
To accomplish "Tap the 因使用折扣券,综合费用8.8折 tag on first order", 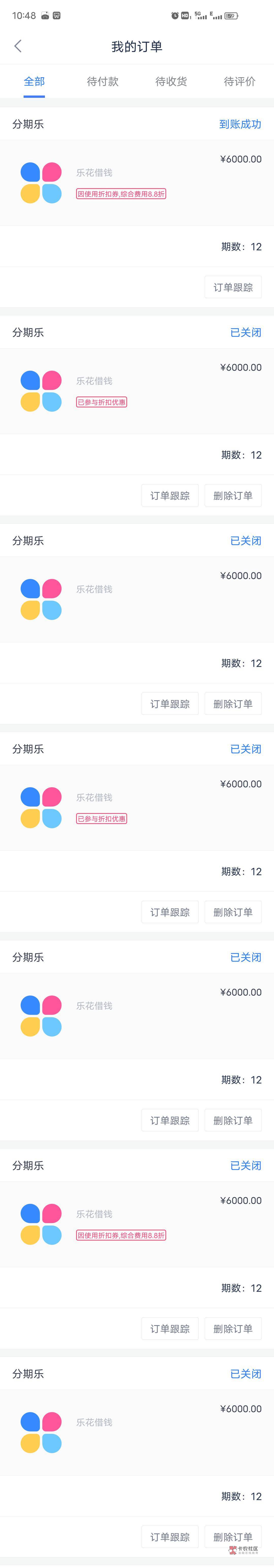I will pos(121,194).
